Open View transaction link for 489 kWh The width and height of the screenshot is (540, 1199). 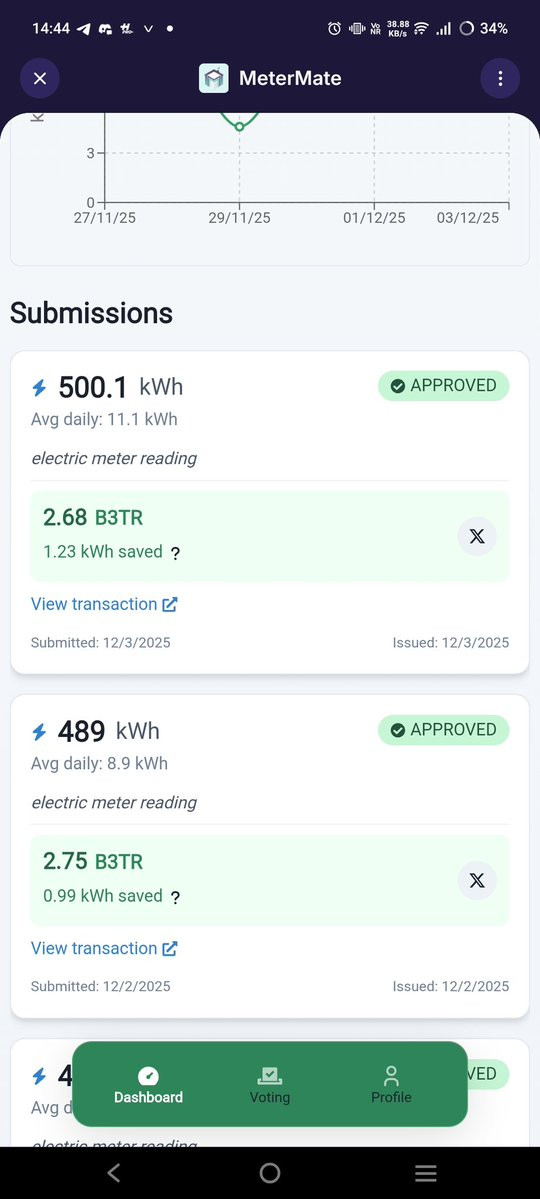tap(104, 948)
